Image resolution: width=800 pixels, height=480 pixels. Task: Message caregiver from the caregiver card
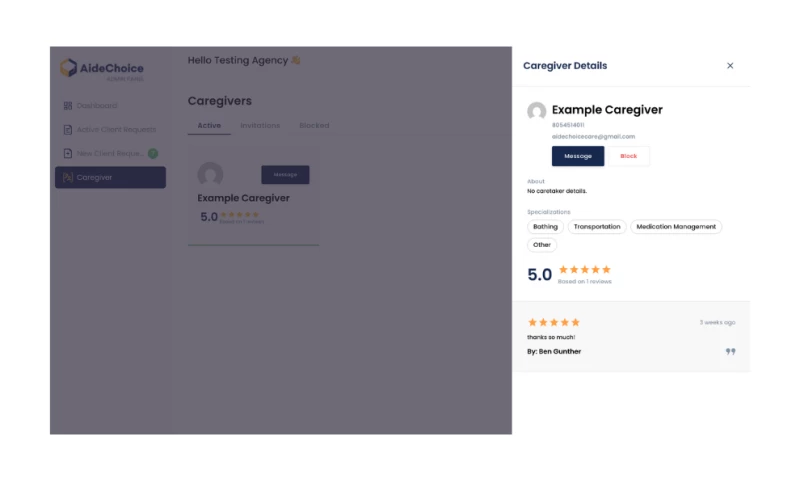pos(285,175)
